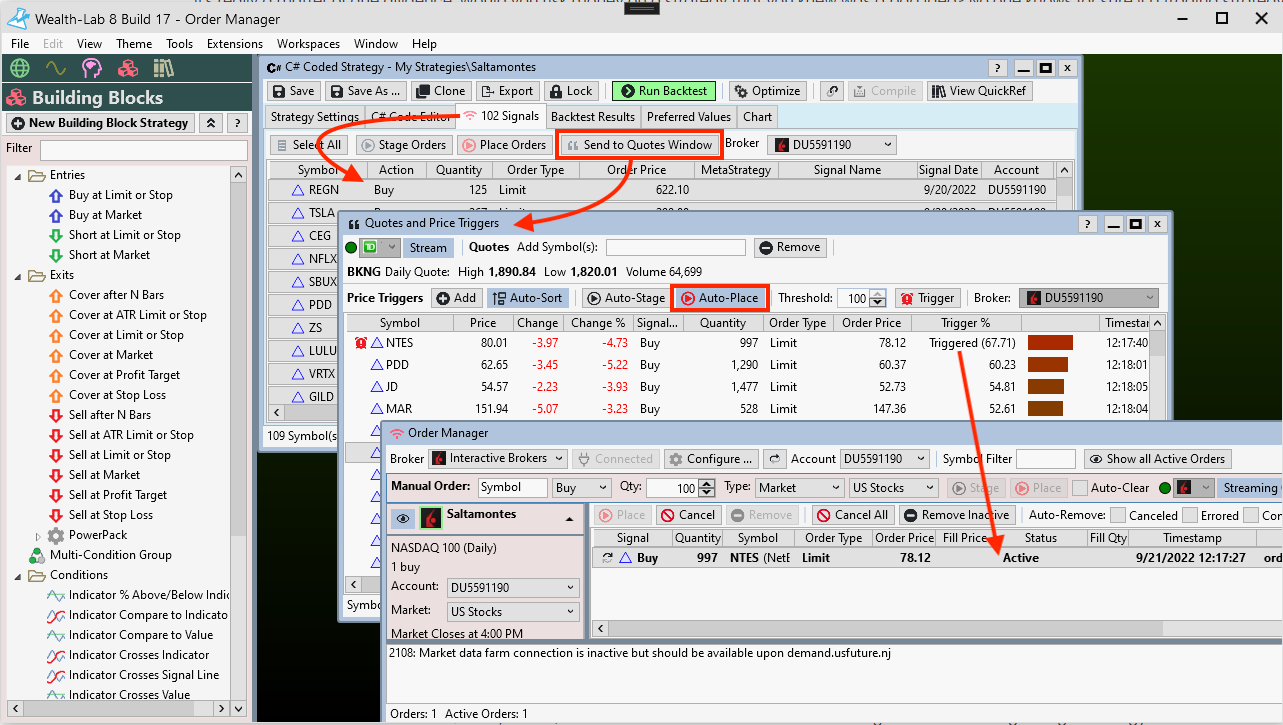Open the Extensions menu

[234, 44]
